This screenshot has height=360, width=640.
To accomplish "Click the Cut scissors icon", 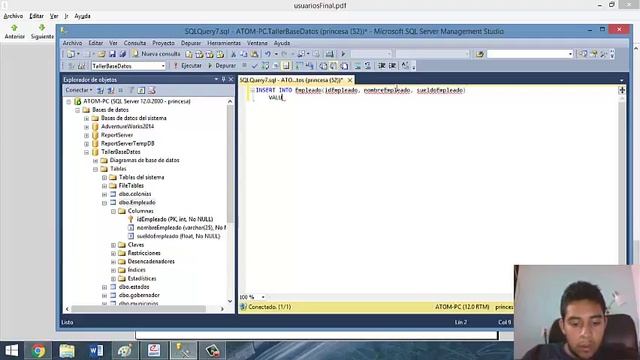I will pyautogui.click(x=233, y=54).
